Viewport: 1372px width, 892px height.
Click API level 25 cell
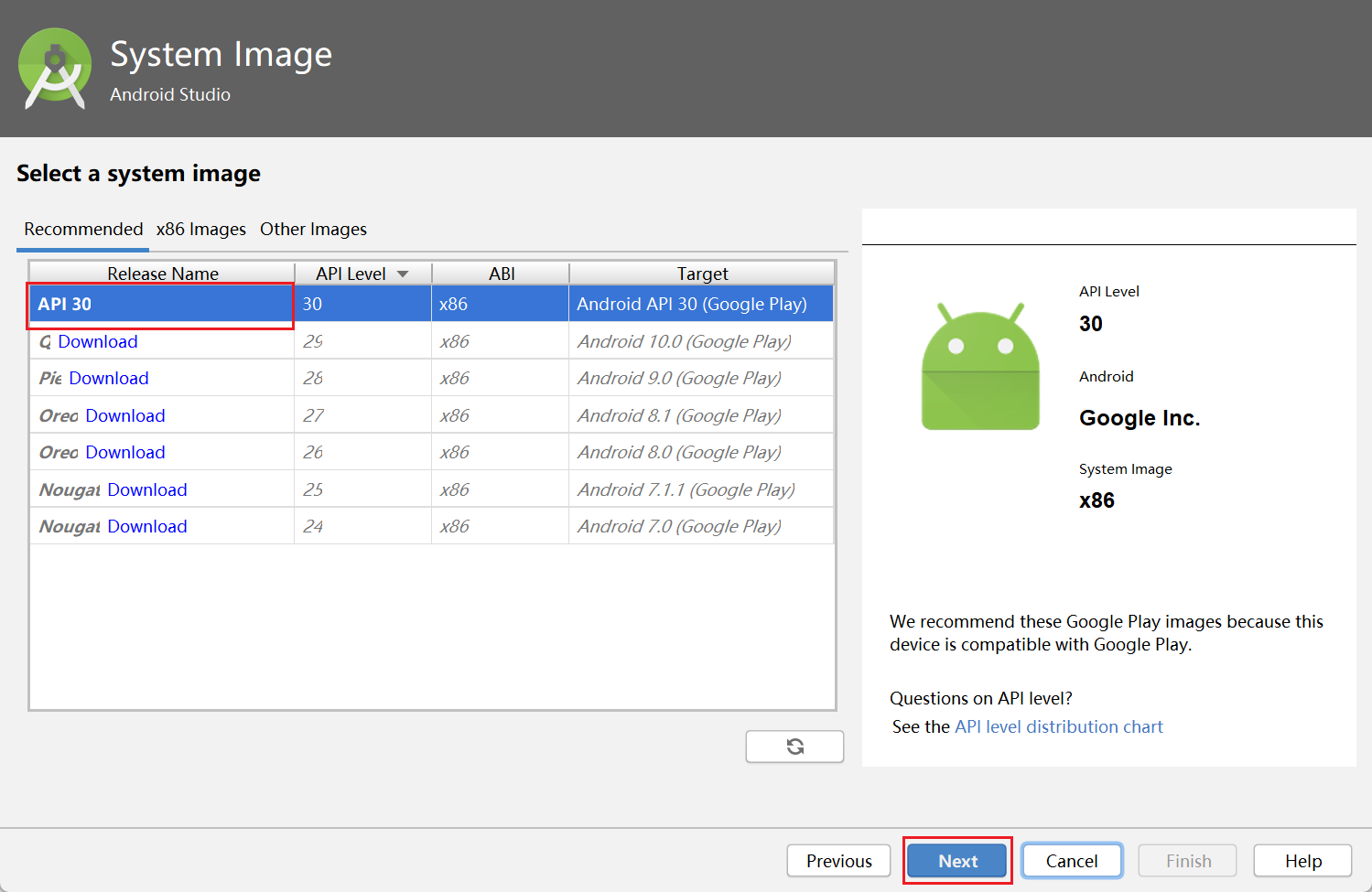[x=362, y=489]
